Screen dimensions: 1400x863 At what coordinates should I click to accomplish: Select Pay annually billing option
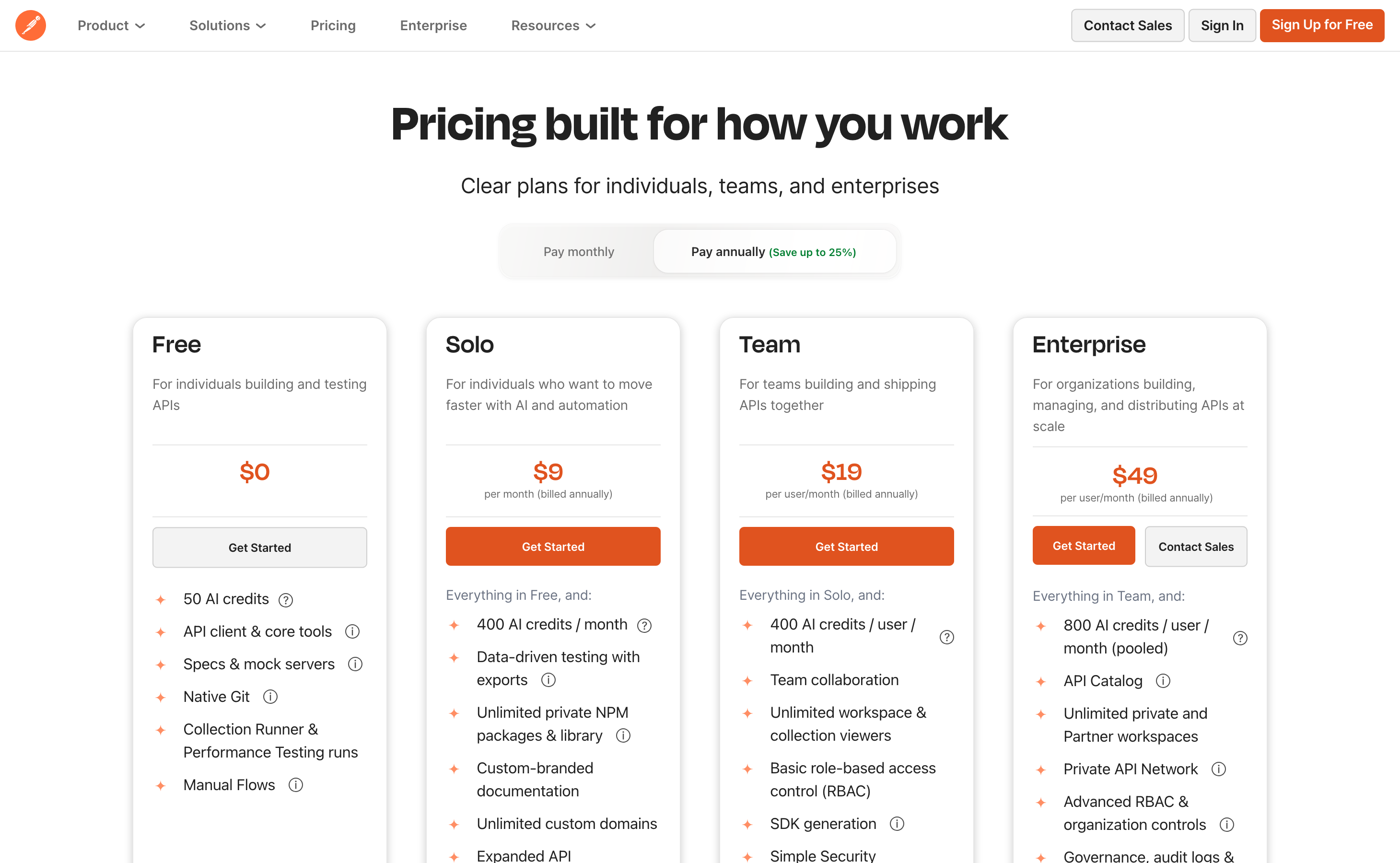774,252
